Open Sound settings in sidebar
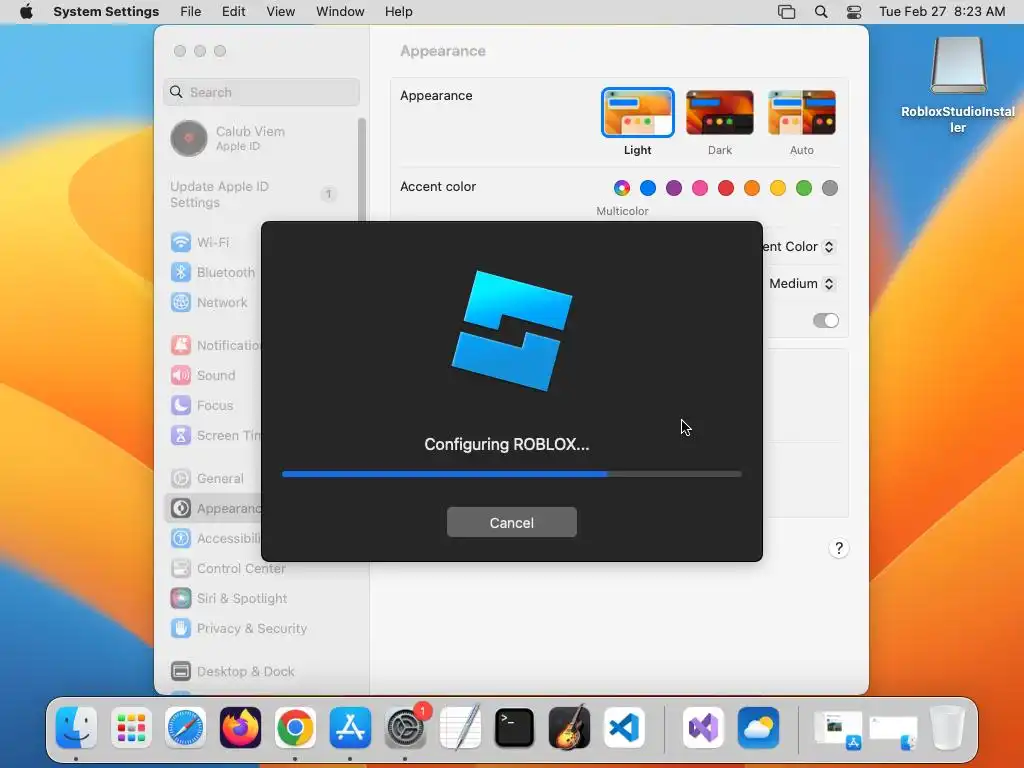The image size is (1024, 768). tap(202, 376)
